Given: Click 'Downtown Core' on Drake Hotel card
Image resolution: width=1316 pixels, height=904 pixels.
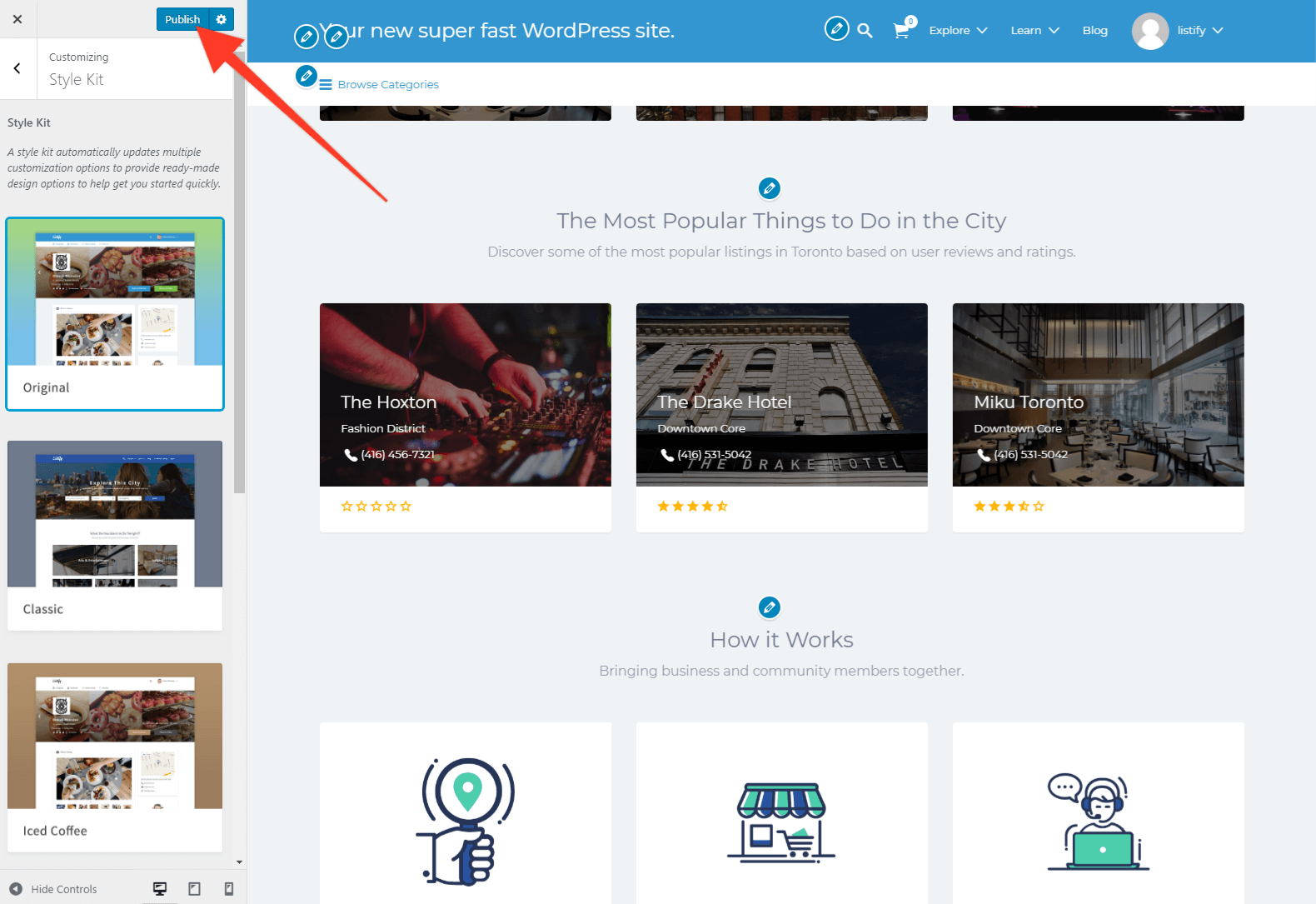Looking at the screenshot, I should 701,429.
